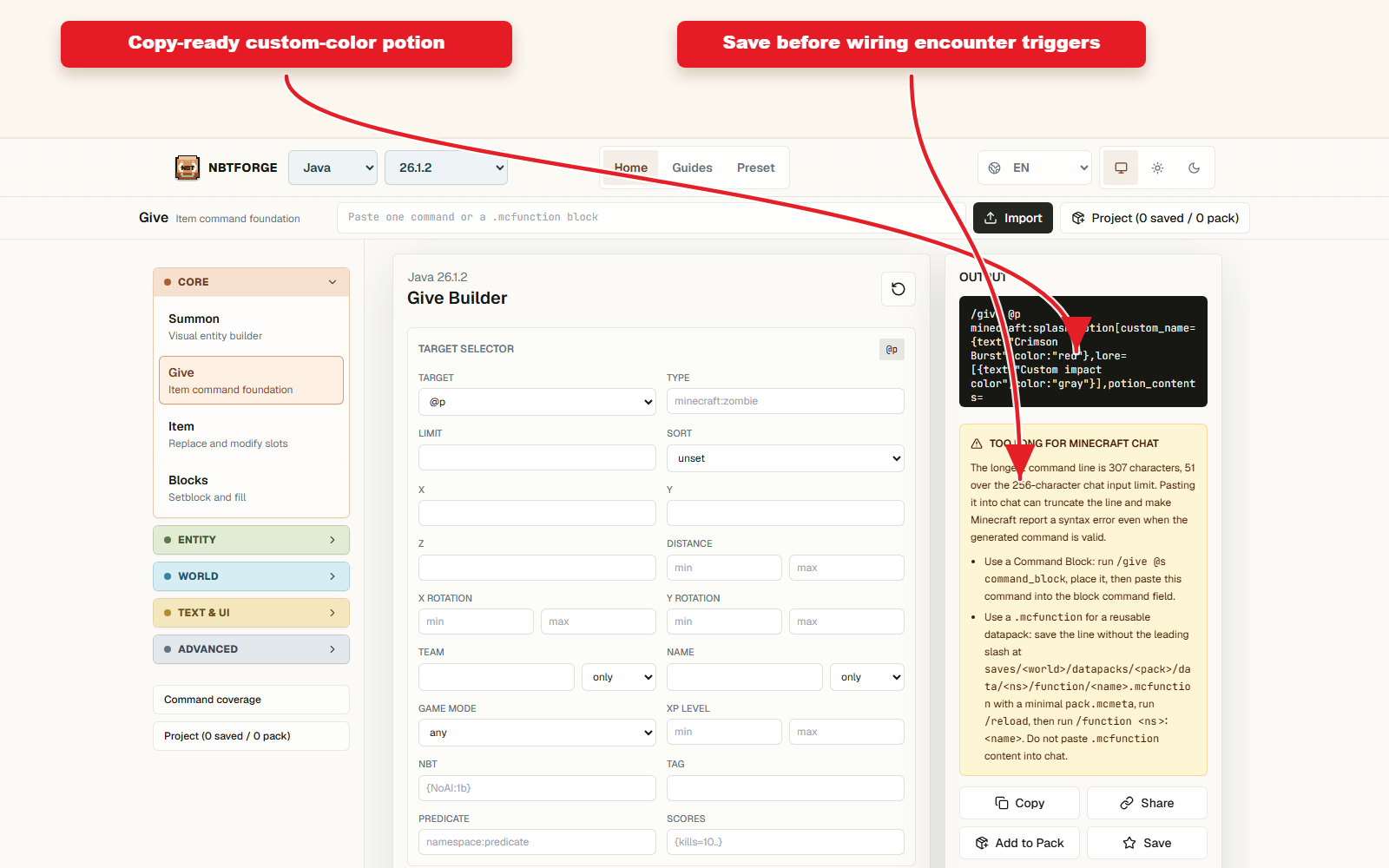Click XP LEVEL max field
1389x868 pixels.
pyautogui.click(x=846, y=732)
